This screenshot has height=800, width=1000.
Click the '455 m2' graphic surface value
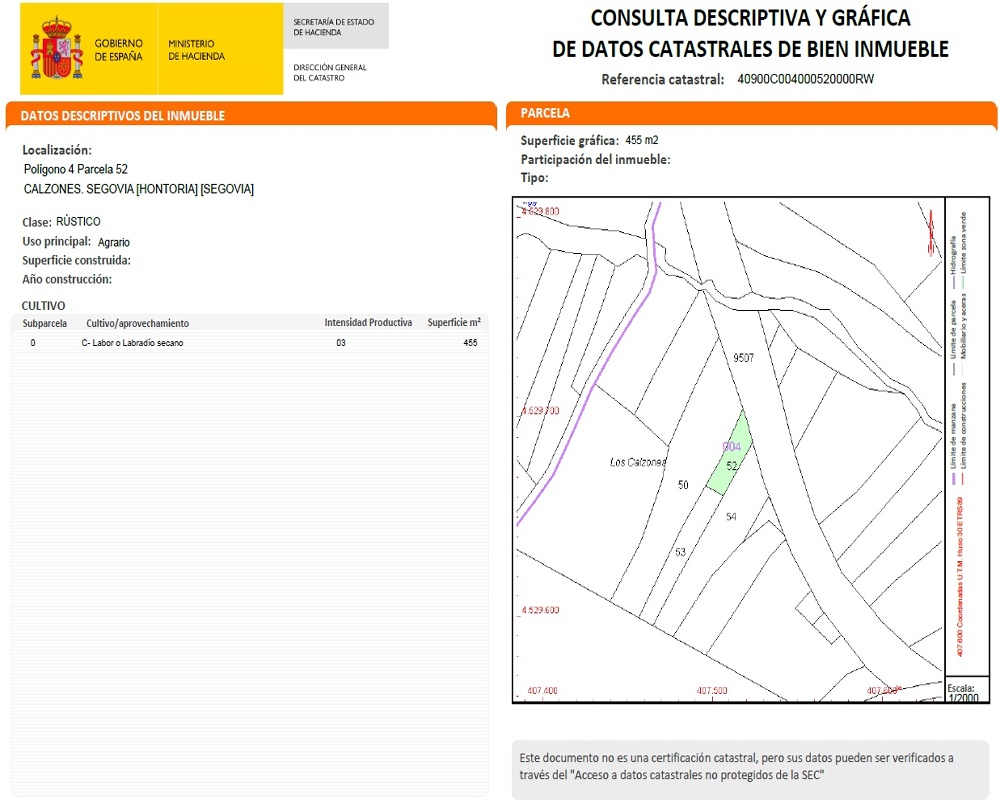642,140
